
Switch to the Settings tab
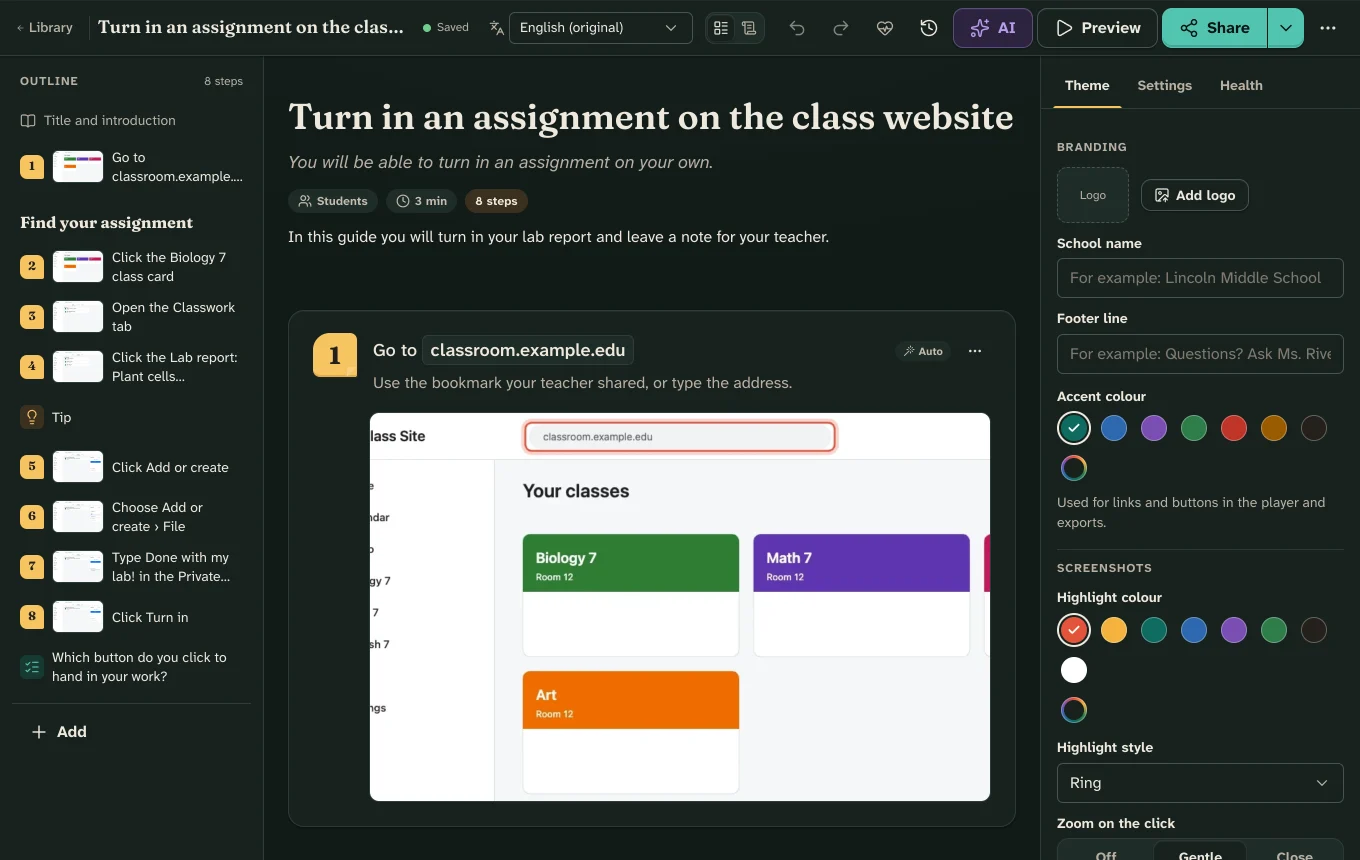coord(1164,86)
